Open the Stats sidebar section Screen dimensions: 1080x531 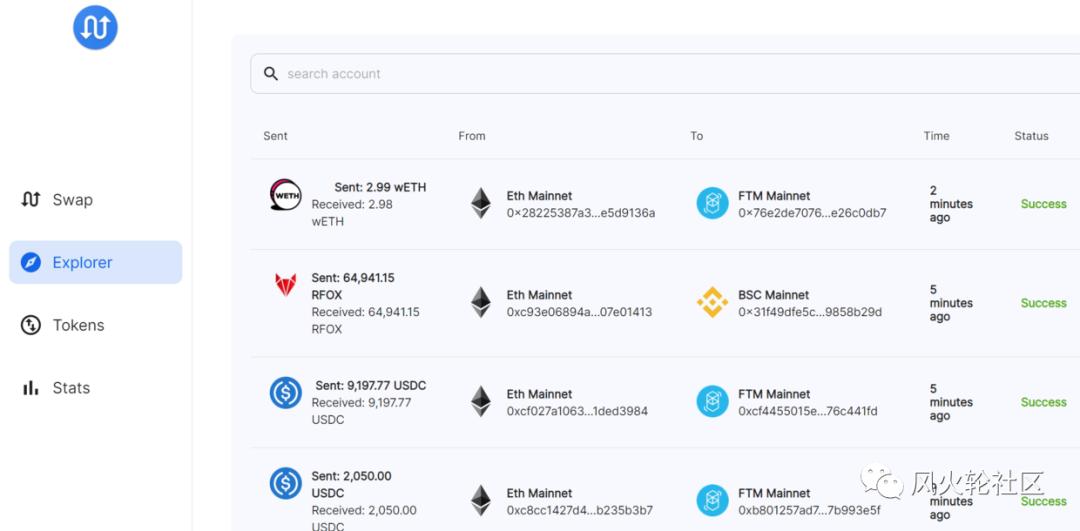[x=70, y=388]
